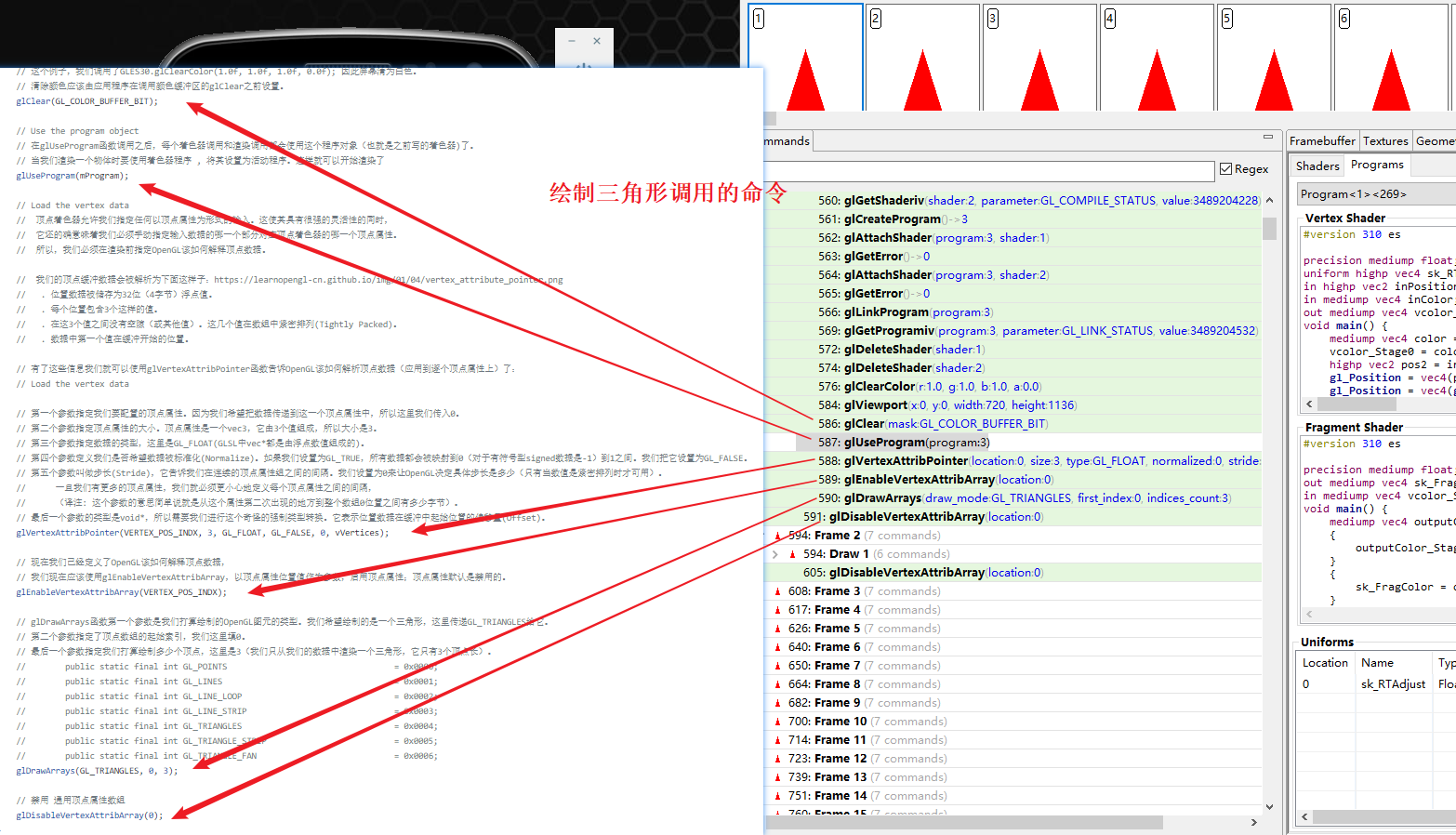Switch to the Textures tab

[x=1385, y=140]
